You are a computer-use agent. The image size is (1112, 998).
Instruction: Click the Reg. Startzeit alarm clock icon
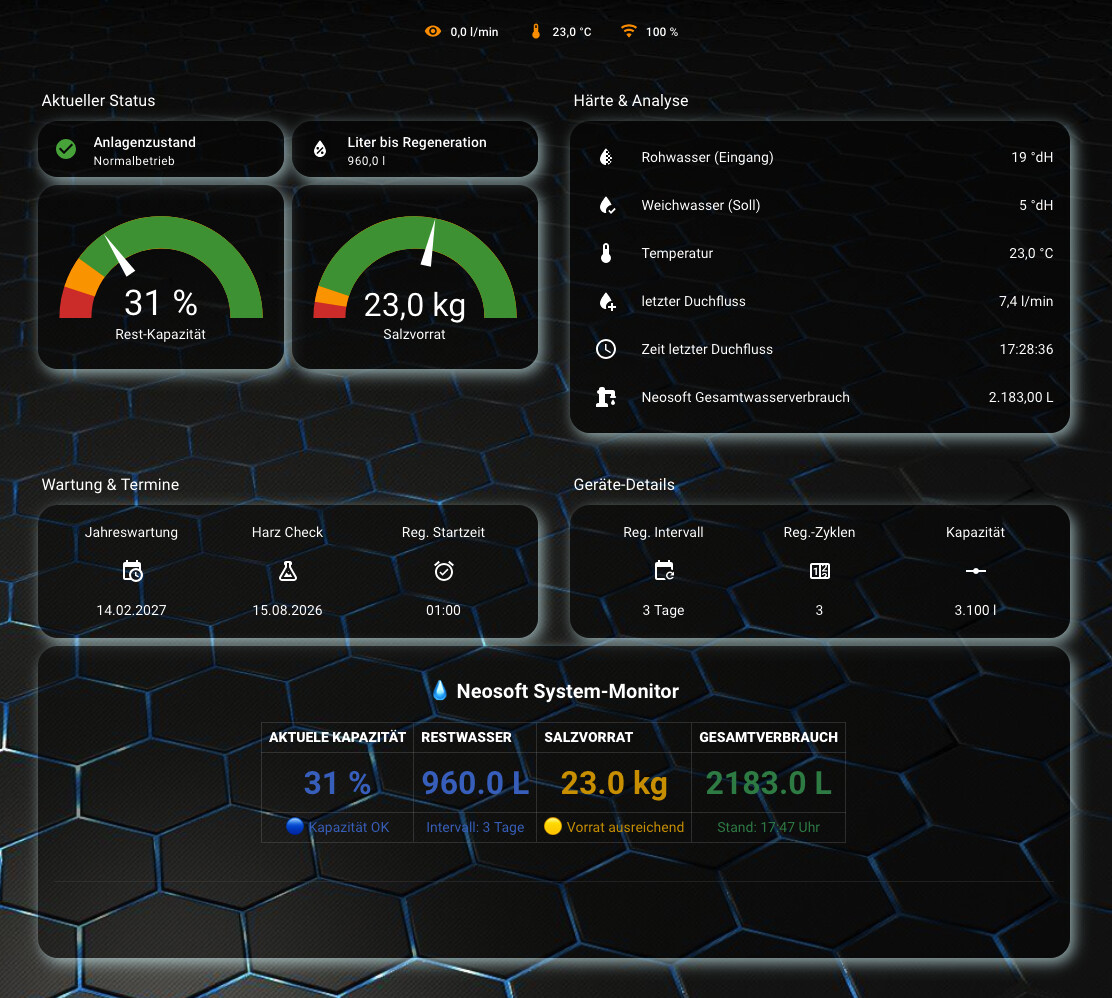coord(444,571)
